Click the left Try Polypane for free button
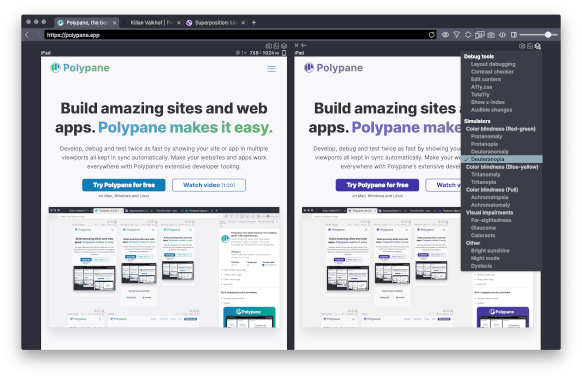Image resolution: width=582 pixels, height=378 pixels. click(x=124, y=185)
